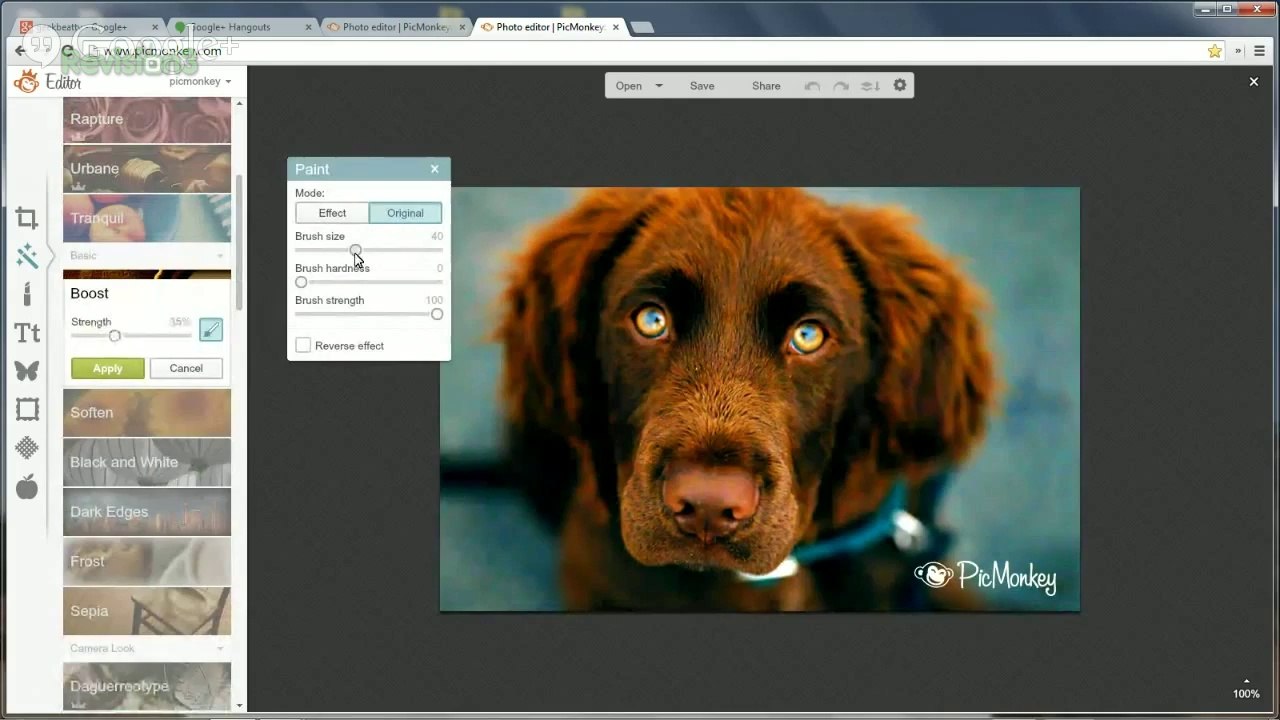The width and height of the screenshot is (1280, 720).
Task: Click Share in the top toolbar
Action: click(x=766, y=86)
